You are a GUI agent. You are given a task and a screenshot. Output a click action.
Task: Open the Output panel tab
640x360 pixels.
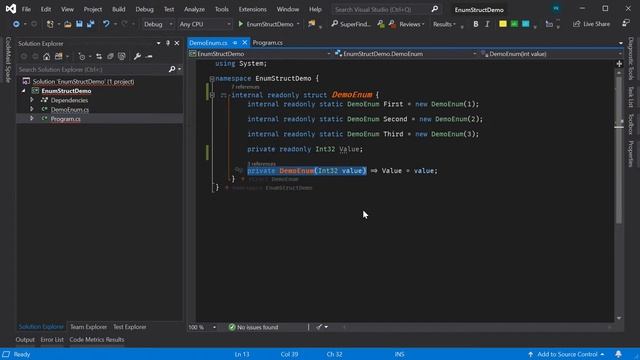(x=25, y=340)
